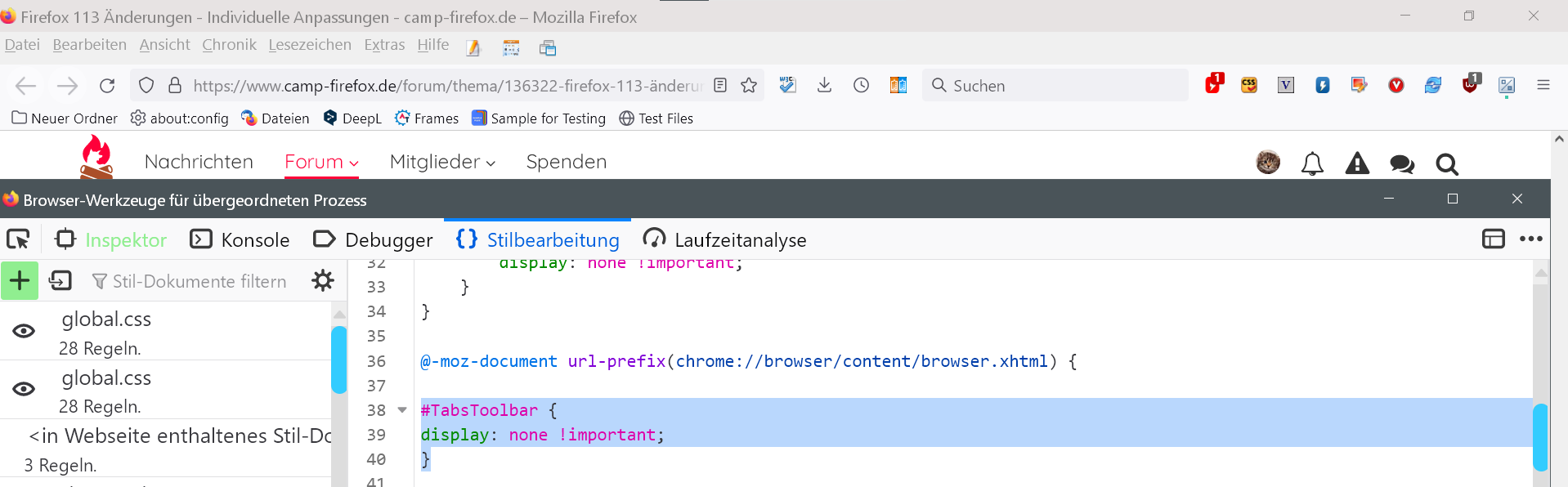
Task: Open forum conversations speech bubble icon
Action: pos(1401,164)
